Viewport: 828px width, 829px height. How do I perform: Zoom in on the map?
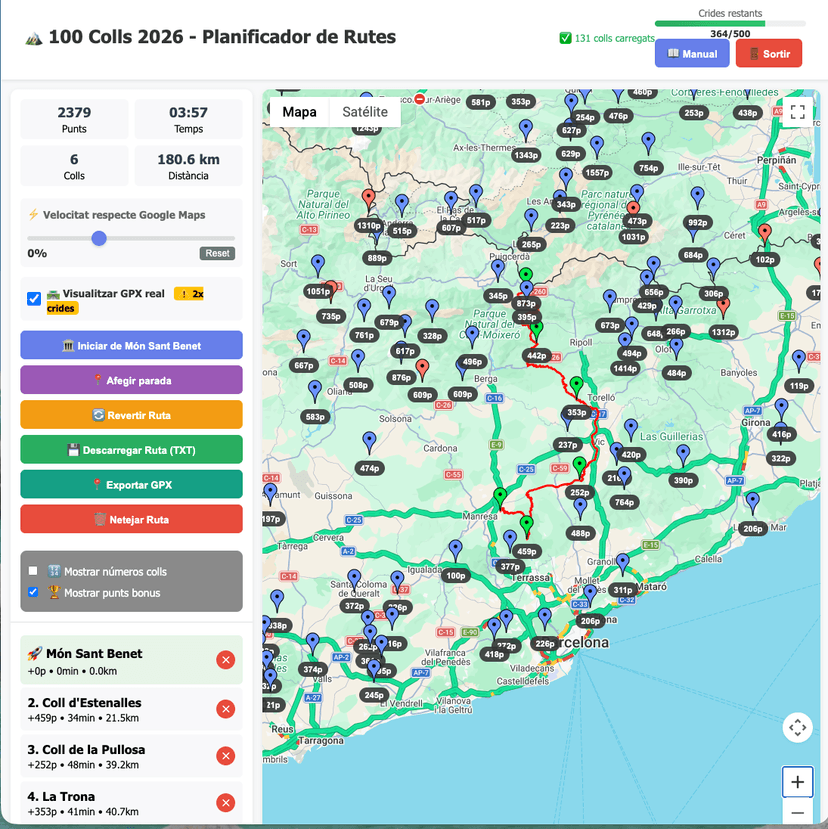tap(797, 781)
